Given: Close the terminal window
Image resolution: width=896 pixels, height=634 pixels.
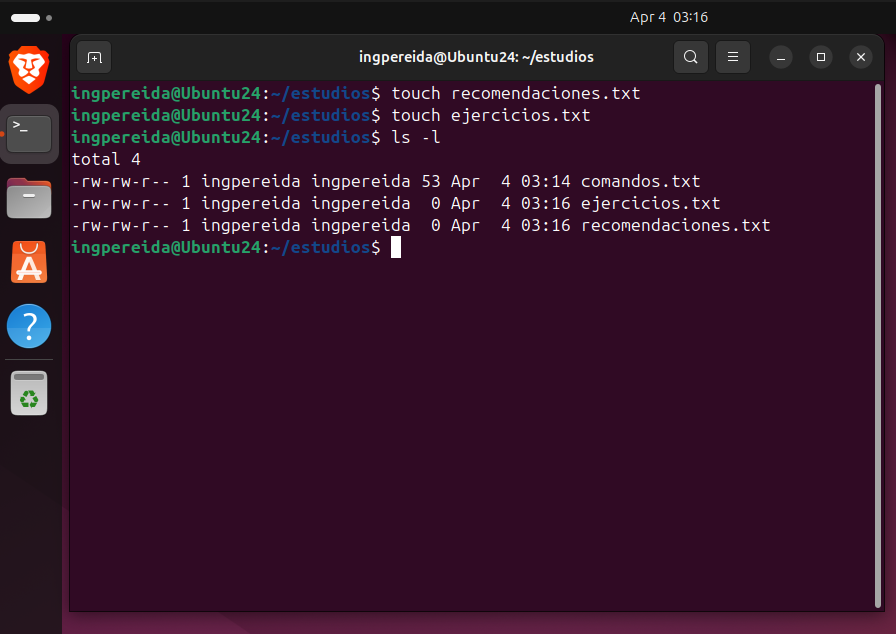Looking at the screenshot, I should 861,57.
